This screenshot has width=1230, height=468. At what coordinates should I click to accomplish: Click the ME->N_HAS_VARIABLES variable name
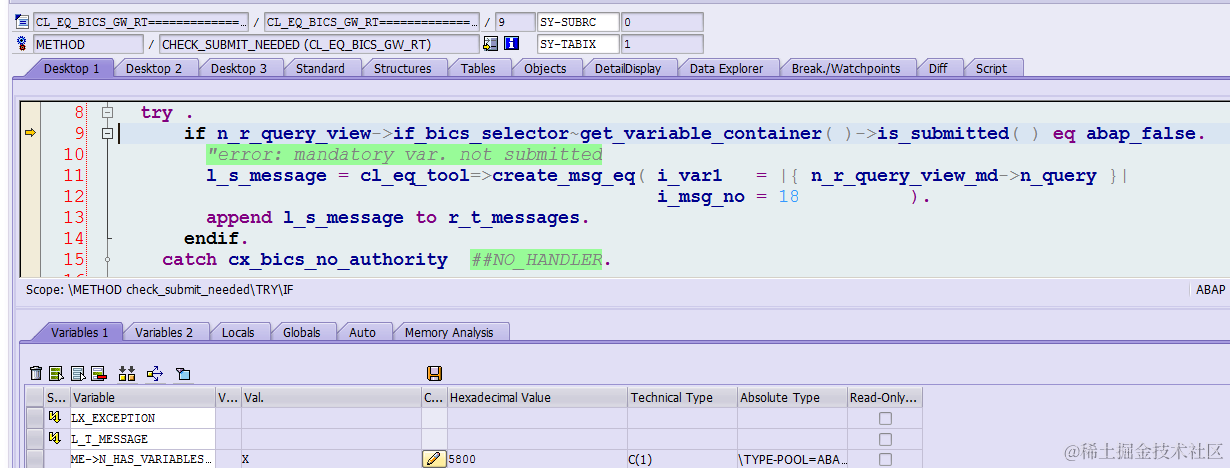pyautogui.click(x=141, y=459)
